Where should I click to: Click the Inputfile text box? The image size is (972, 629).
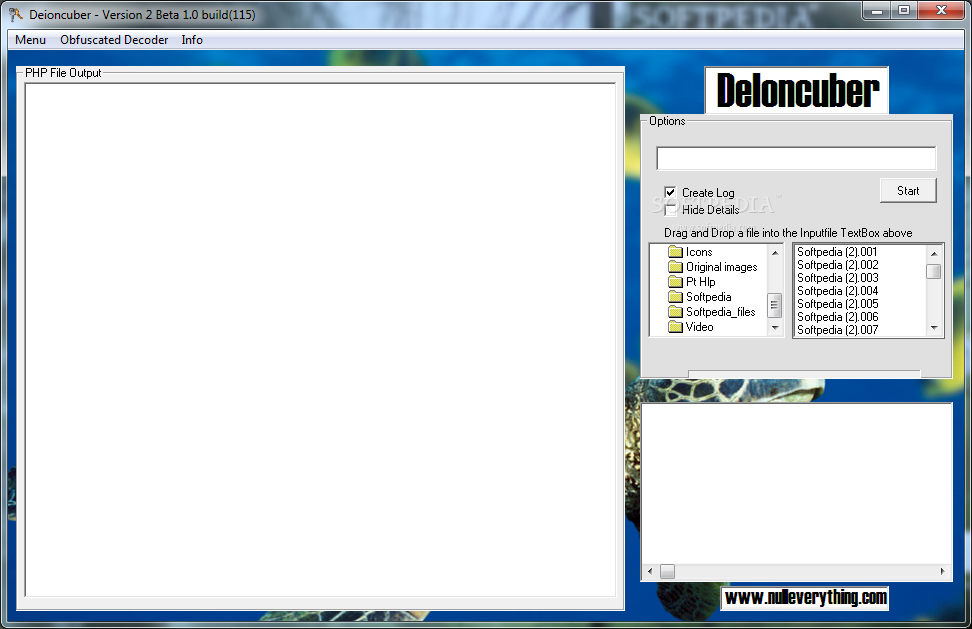(796, 158)
